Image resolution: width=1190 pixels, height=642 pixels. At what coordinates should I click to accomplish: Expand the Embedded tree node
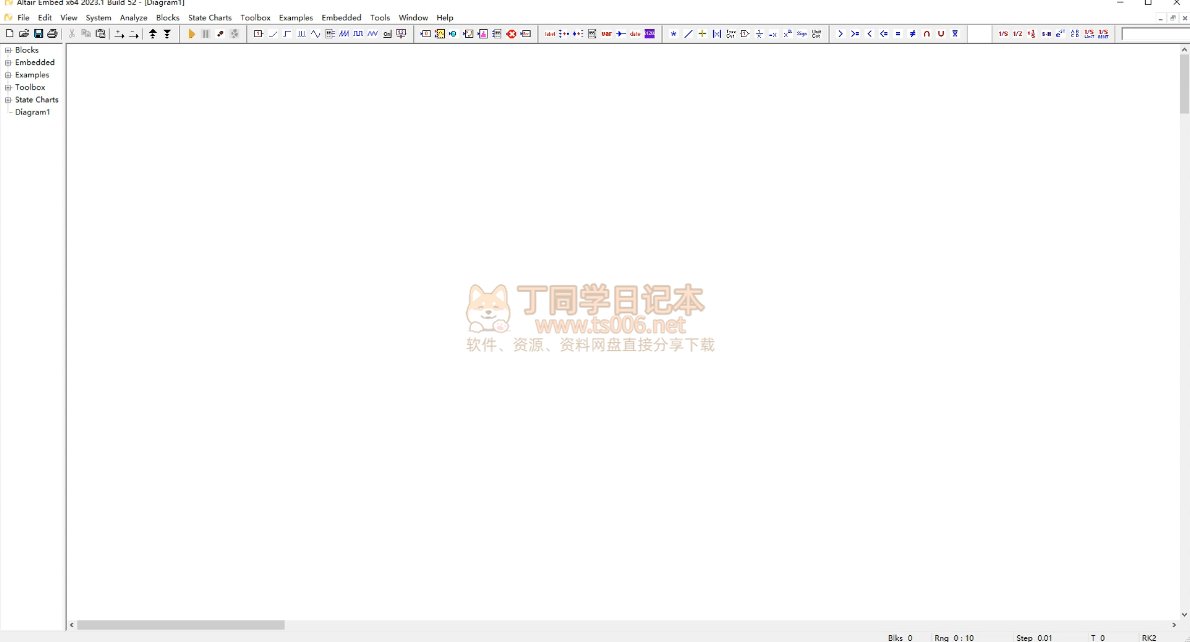(x=8, y=63)
